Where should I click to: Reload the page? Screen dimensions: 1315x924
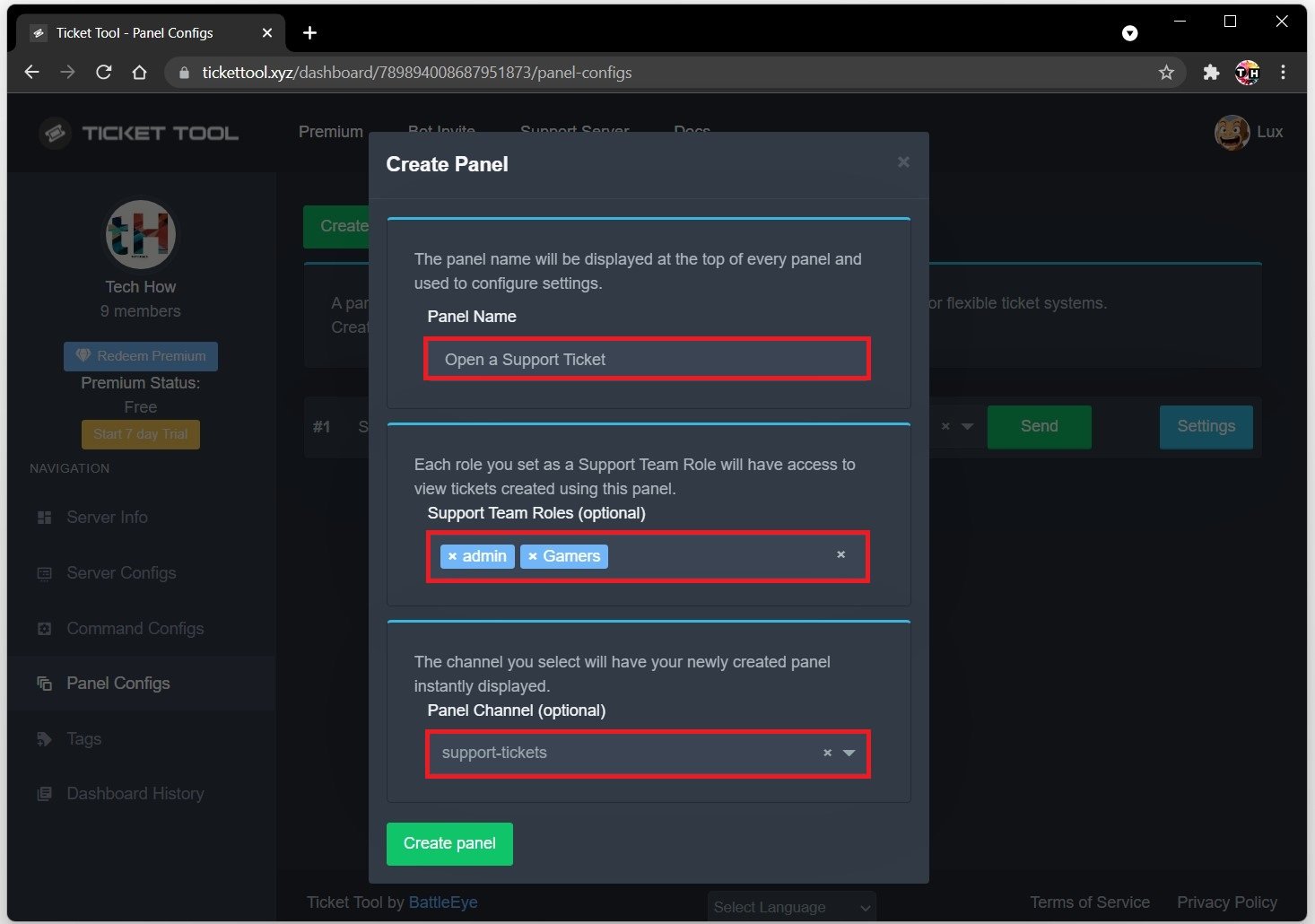click(x=104, y=73)
